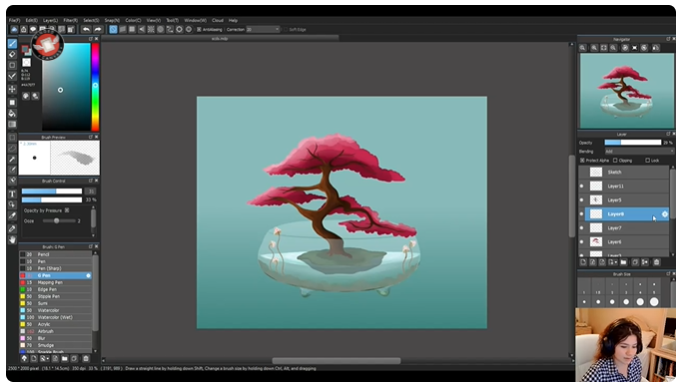Delete layer with trash icon

pyautogui.click(x=656, y=262)
